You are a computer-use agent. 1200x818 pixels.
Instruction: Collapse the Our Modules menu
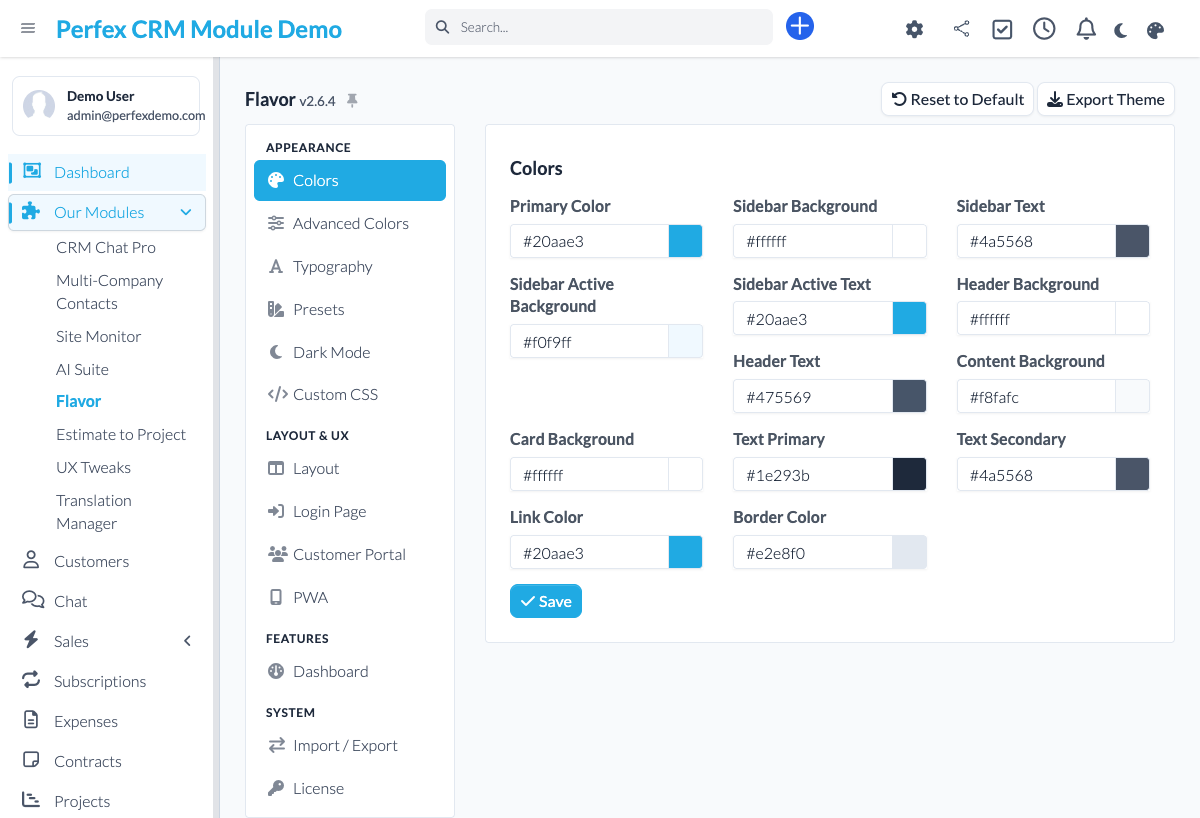pyautogui.click(x=185, y=212)
